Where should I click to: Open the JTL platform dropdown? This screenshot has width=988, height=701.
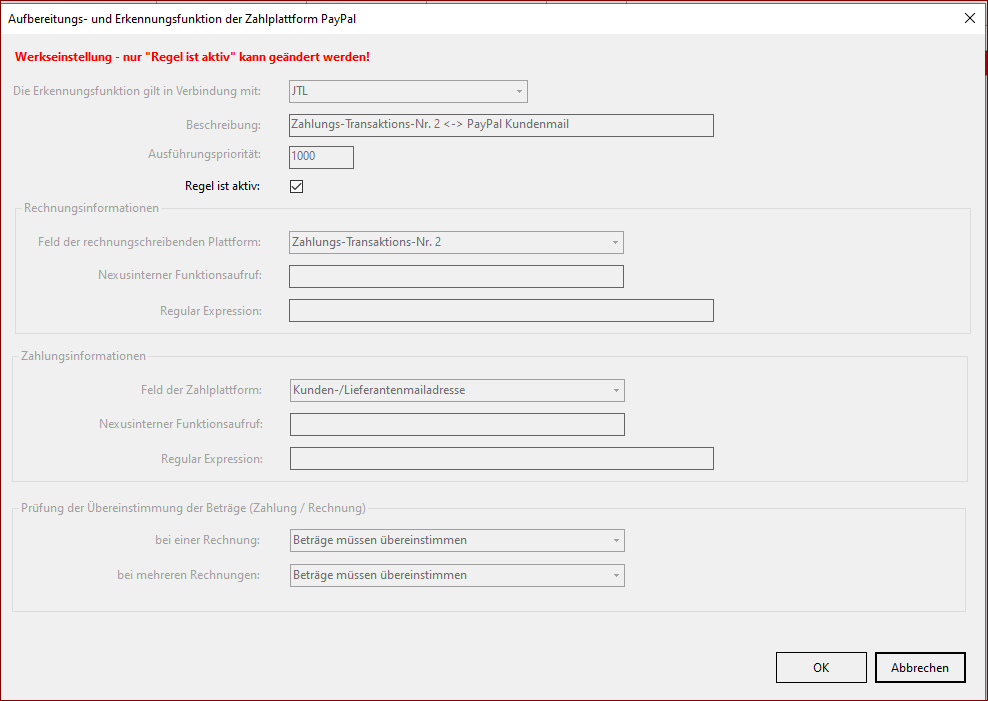coord(408,92)
